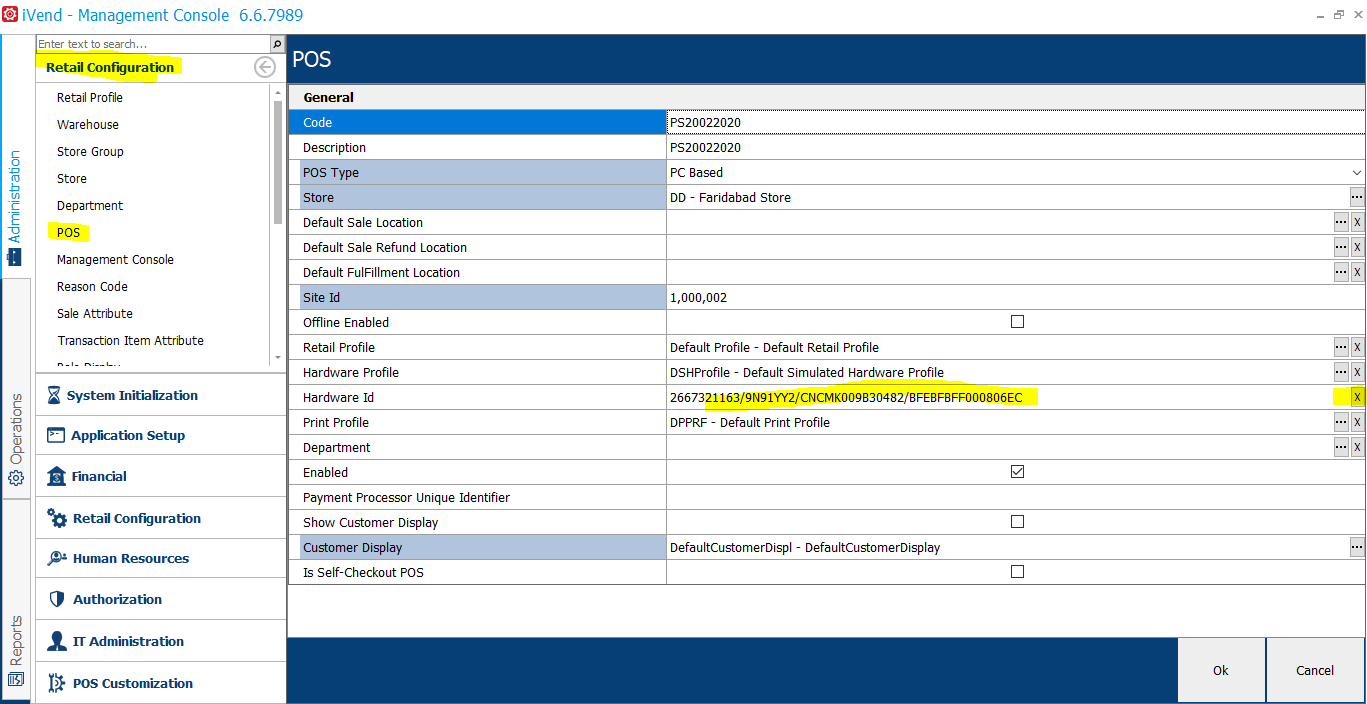
Task: Click the General section header
Action: [827, 97]
